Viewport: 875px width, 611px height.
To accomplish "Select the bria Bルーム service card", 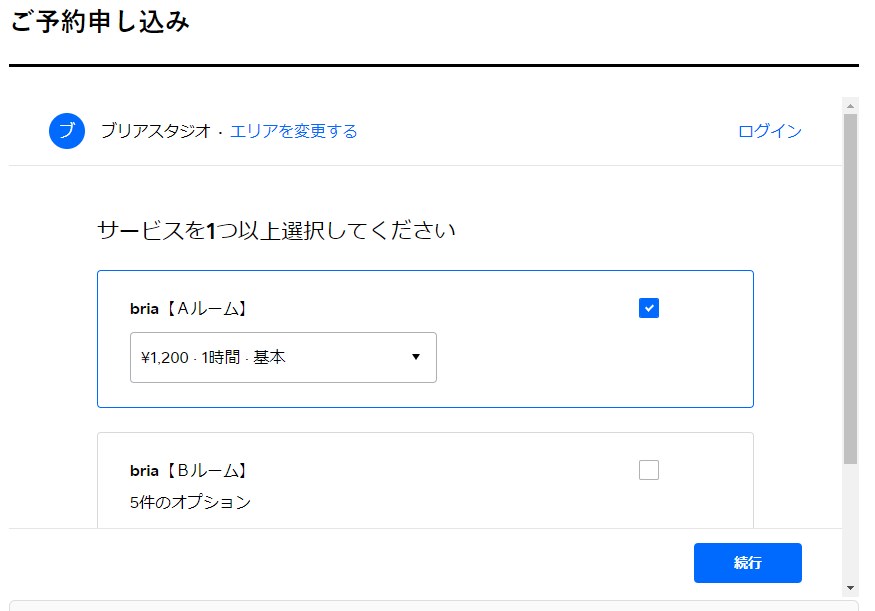I will [x=425, y=480].
